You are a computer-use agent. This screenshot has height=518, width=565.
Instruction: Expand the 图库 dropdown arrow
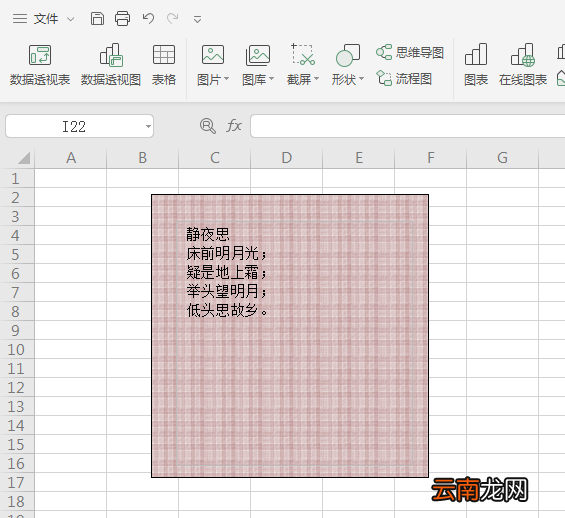click(x=272, y=79)
